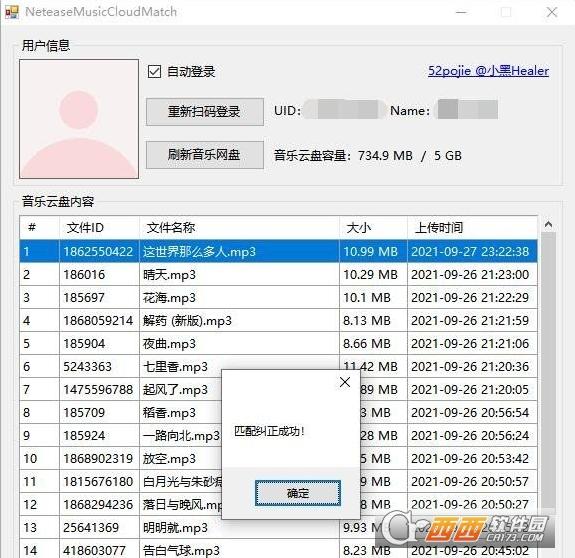This screenshot has width=575, height=558.
Task: Close the NeteaseMusicCloudMatch window
Action: coord(552,12)
